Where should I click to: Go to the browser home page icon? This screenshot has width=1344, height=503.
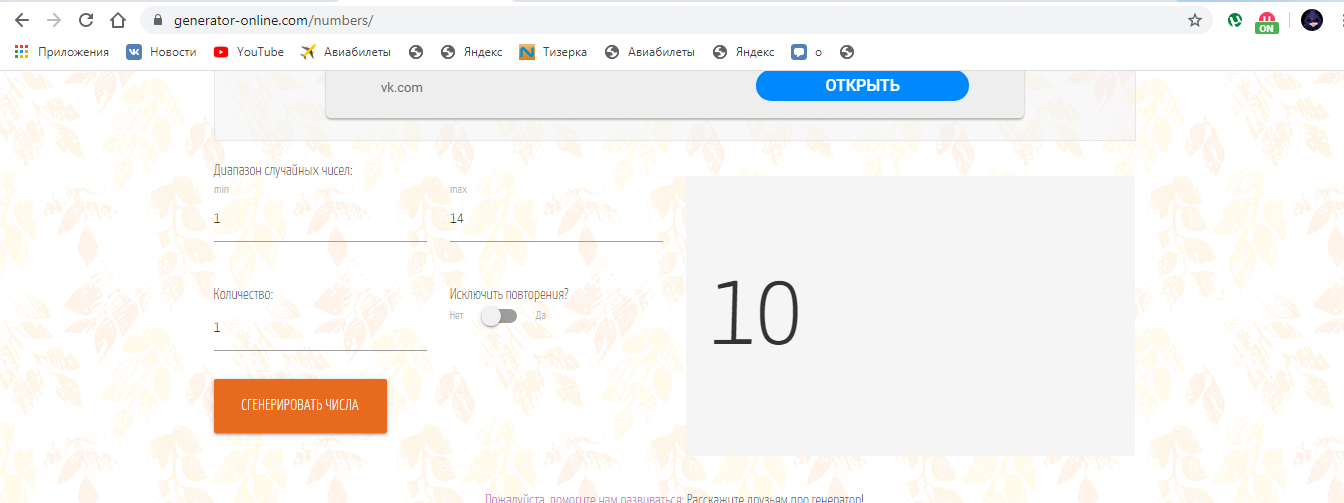click(118, 20)
